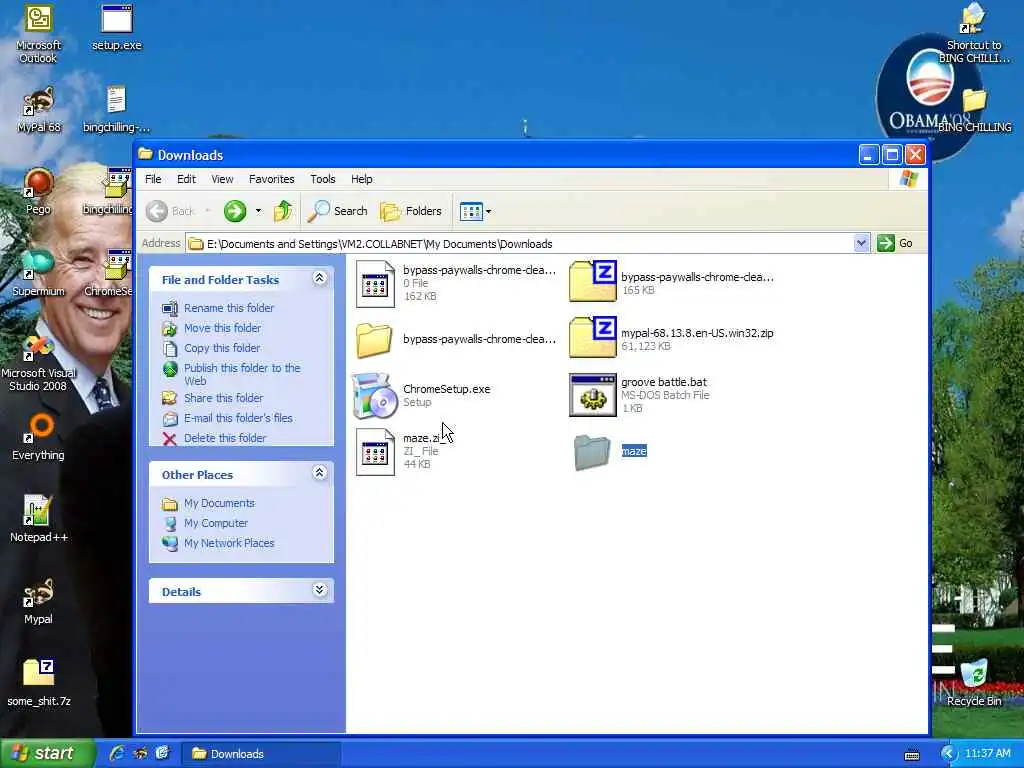Click the Go button beside address bar

click(x=895, y=244)
